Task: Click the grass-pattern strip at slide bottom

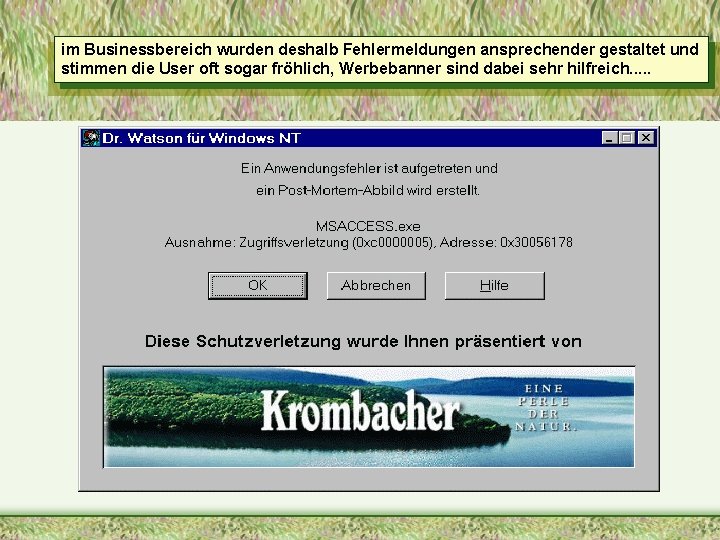Action: (x=360, y=528)
